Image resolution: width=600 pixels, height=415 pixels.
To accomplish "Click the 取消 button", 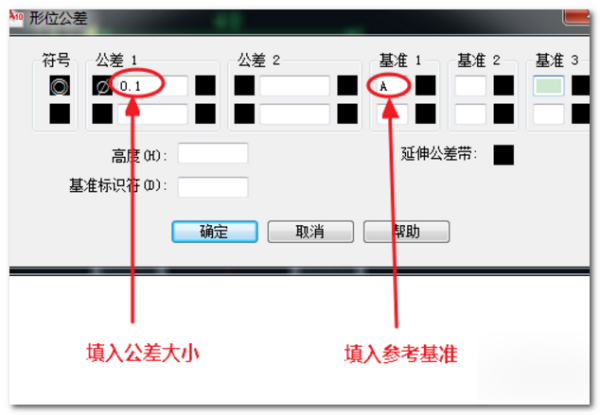I will point(310,231).
